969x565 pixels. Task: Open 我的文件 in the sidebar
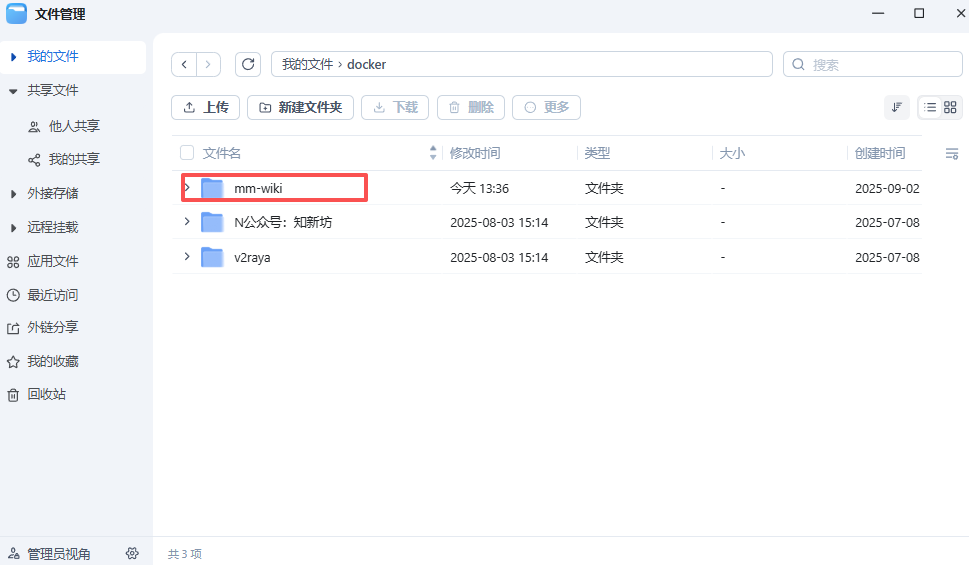click(x=74, y=57)
